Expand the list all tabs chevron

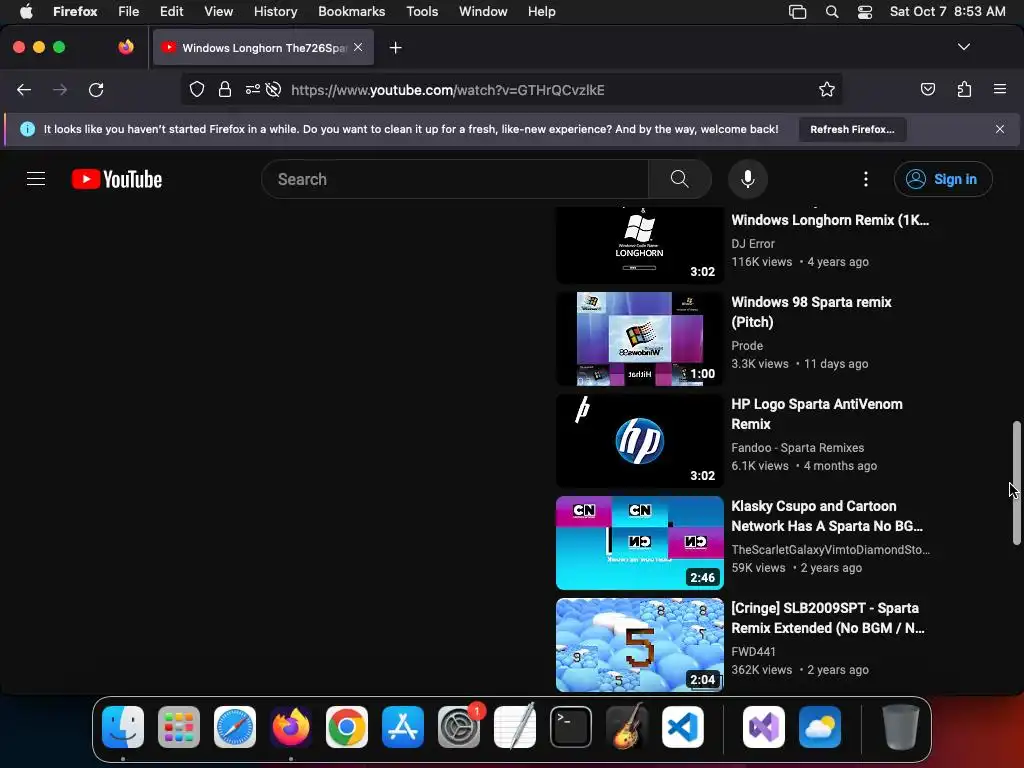963,47
